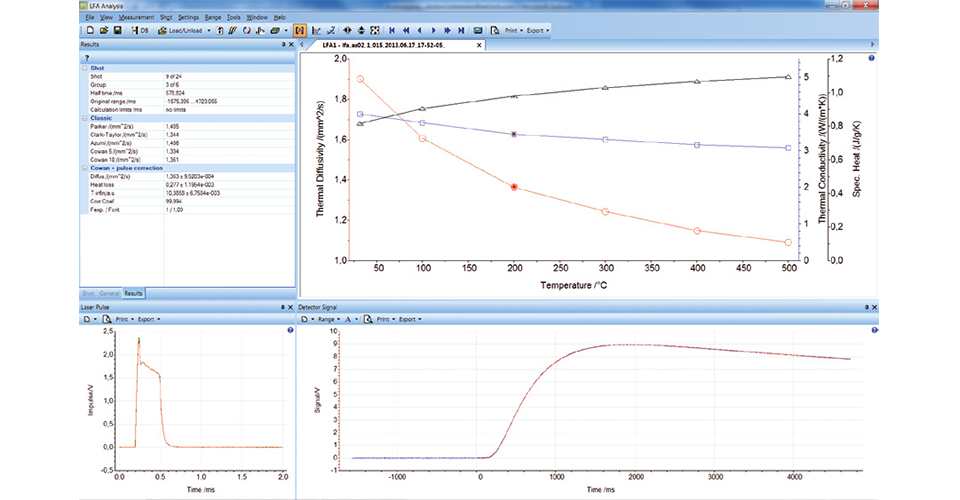Click the DB database button in toolbar
The width and height of the screenshot is (960, 500).
[140, 31]
